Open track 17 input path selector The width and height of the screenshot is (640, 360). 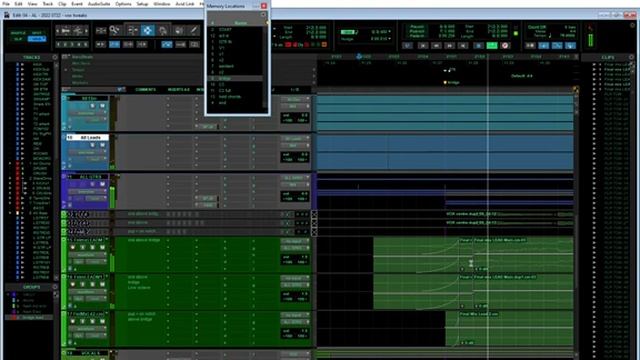pyautogui.click(x=295, y=315)
